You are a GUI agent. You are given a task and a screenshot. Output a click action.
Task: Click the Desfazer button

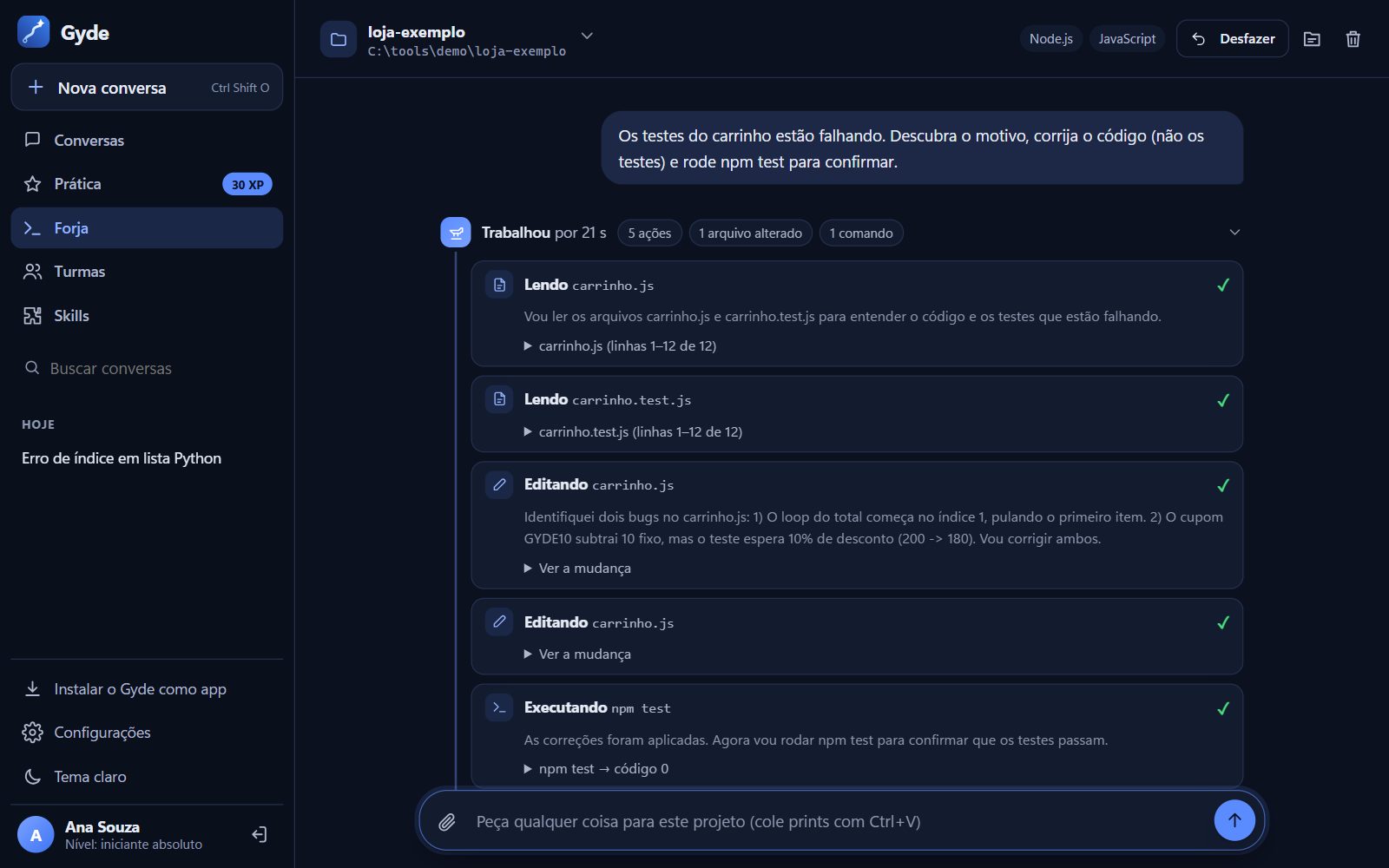pyautogui.click(x=1233, y=39)
